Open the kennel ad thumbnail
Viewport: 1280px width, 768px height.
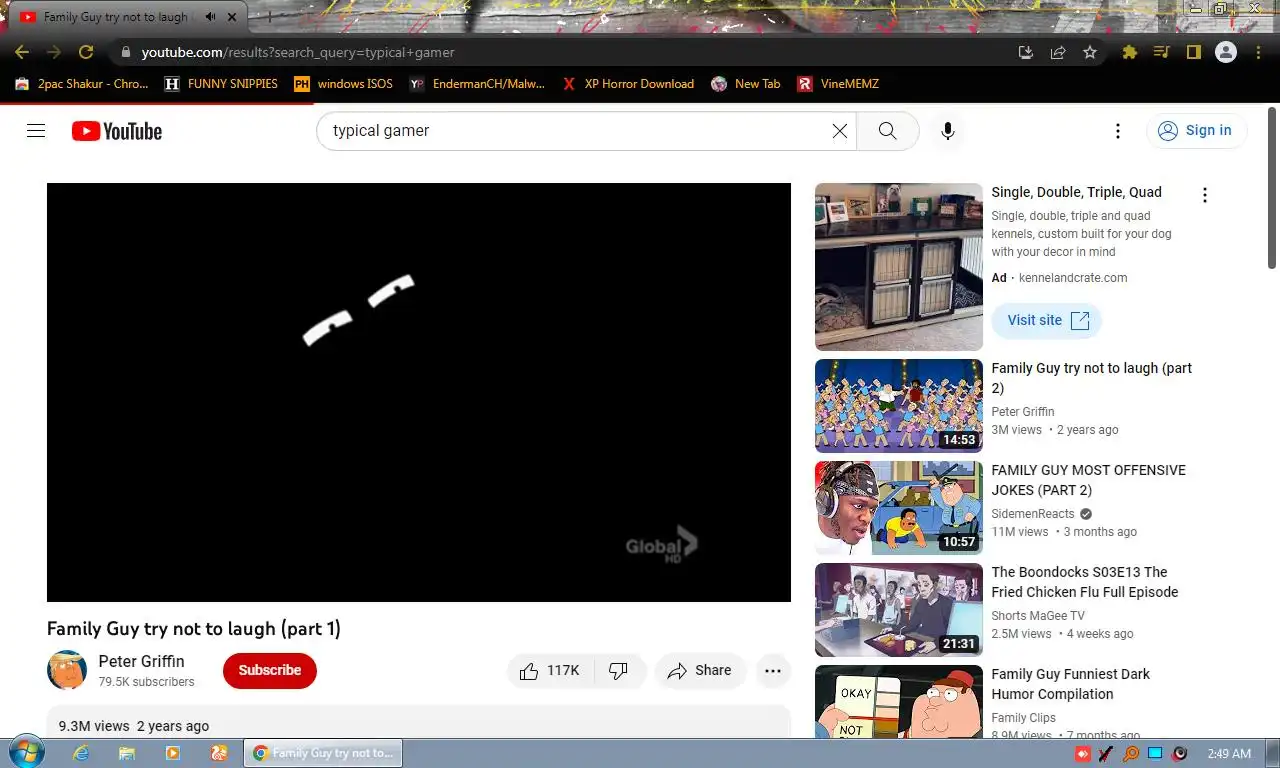tap(899, 267)
